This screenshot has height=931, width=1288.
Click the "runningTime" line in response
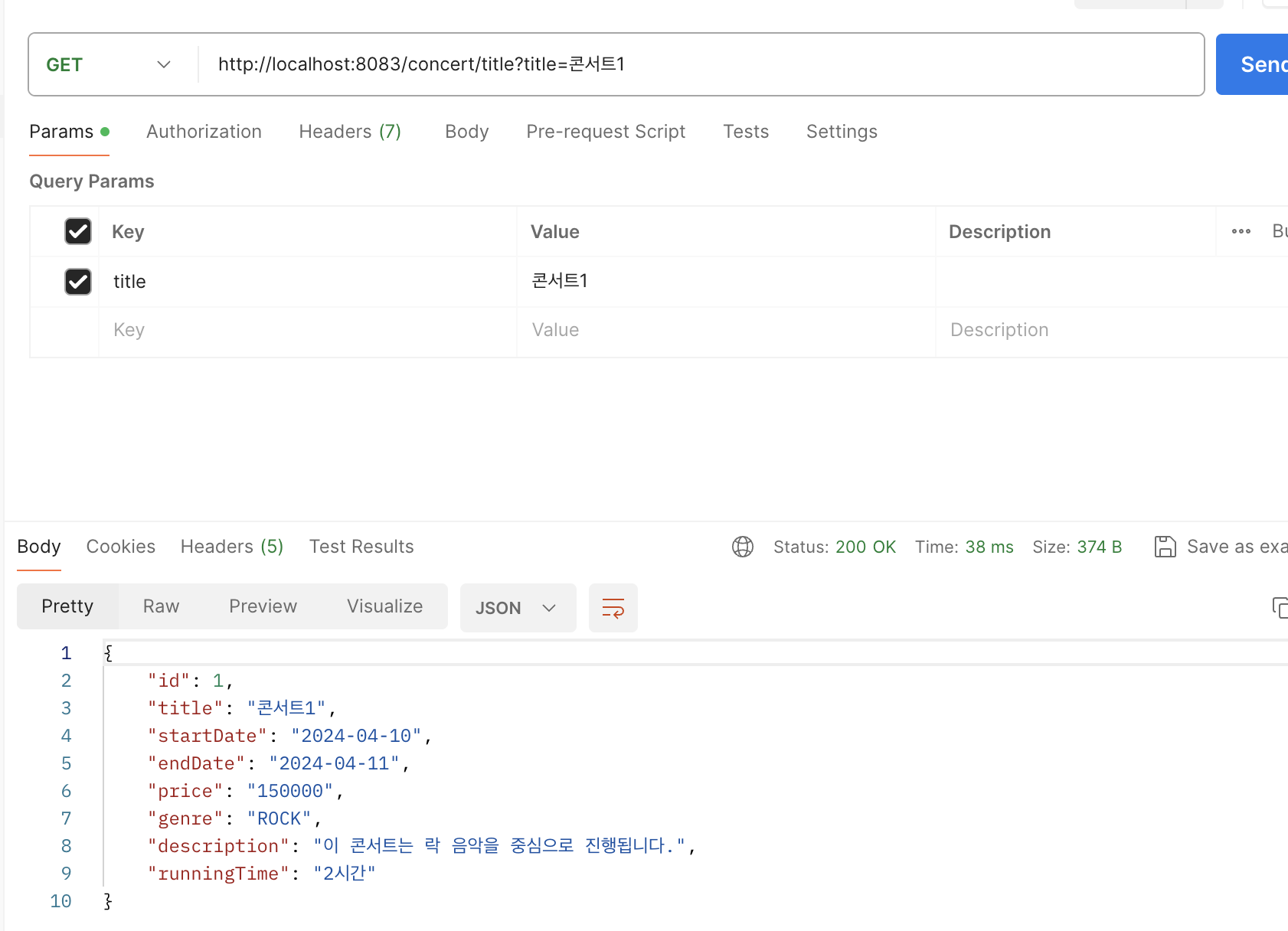(x=262, y=874)
